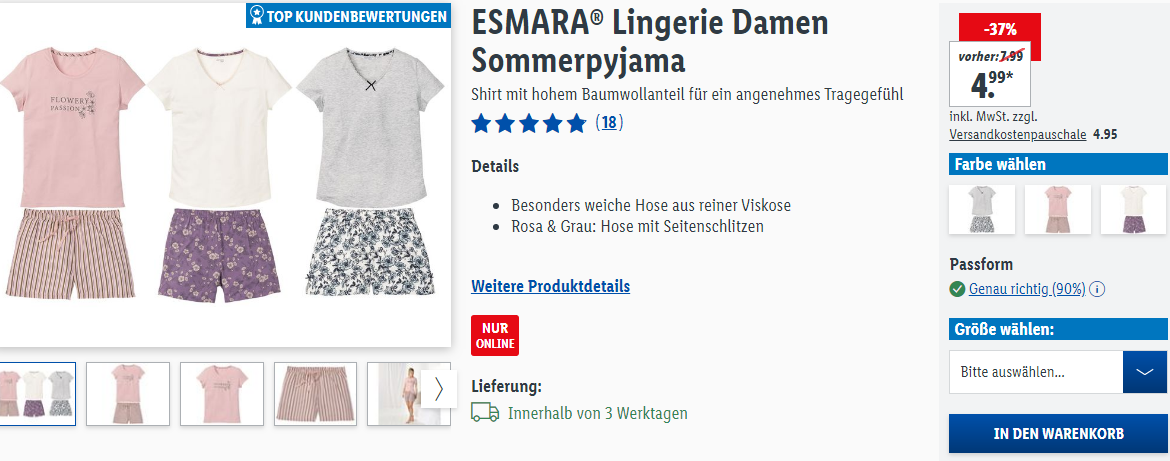The image size is (1170, 461).
Task: Open the Weitere Produktdetails link
Action: [551, 286]
